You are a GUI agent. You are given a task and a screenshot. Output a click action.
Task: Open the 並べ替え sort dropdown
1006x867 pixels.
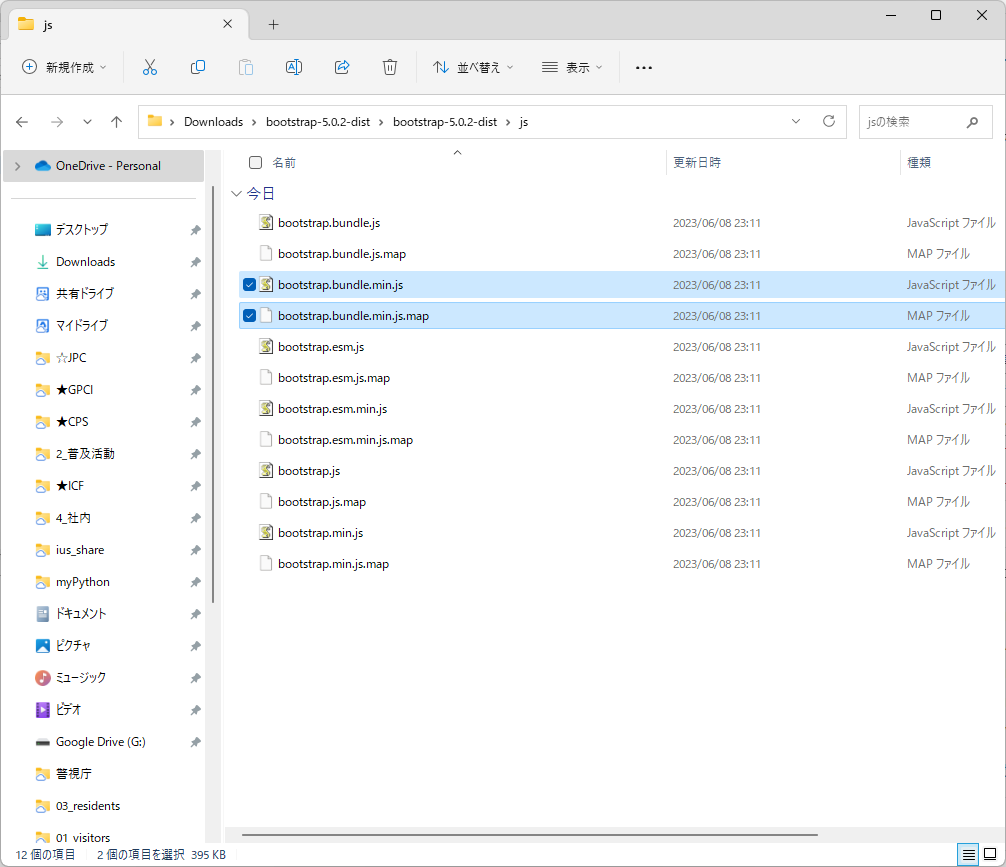click(473, 67)
